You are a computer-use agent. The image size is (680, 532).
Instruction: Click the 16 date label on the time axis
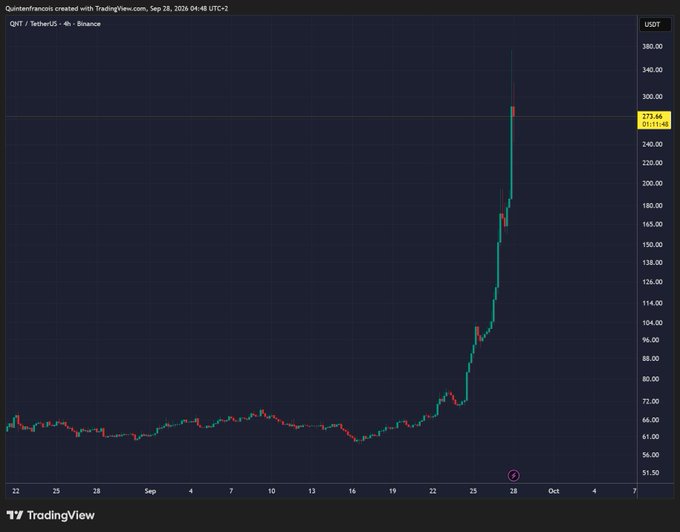pyautogui.click(x=352, y=491)
